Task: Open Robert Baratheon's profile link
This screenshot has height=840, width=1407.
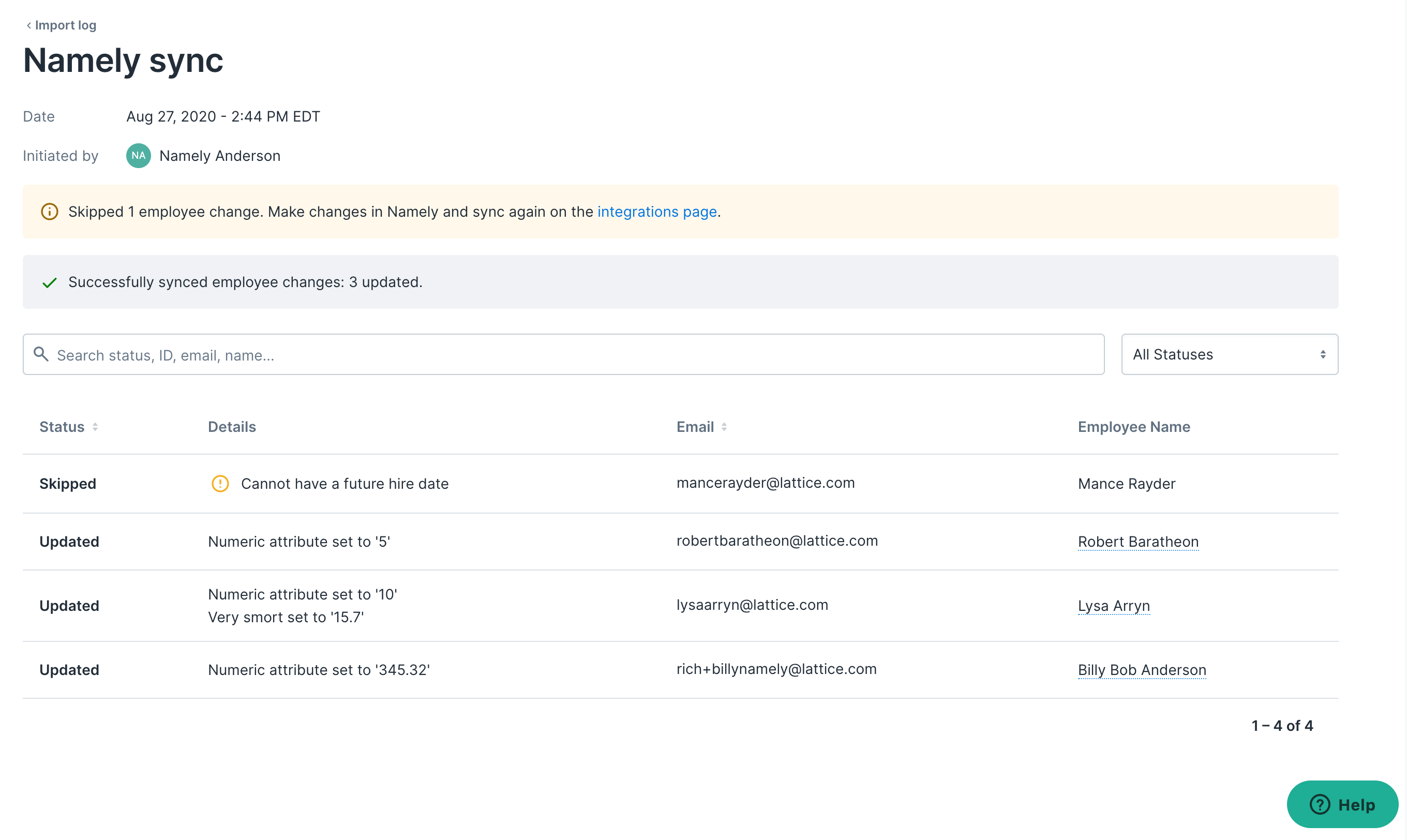Action: pos(1138,542)
